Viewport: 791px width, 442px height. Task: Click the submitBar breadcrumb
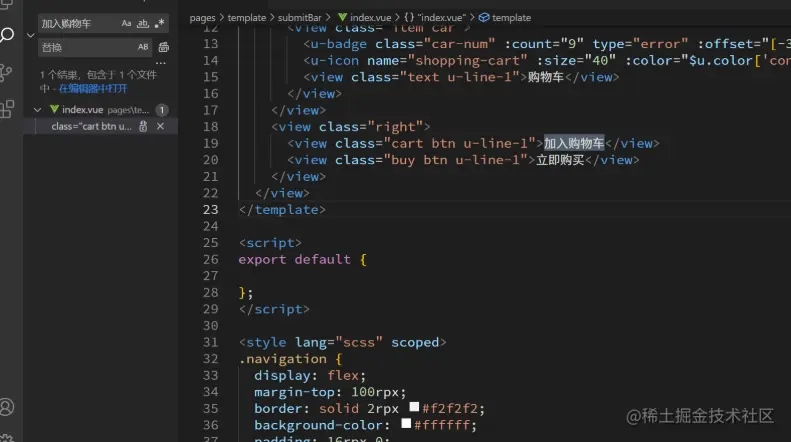coord(300,18)
